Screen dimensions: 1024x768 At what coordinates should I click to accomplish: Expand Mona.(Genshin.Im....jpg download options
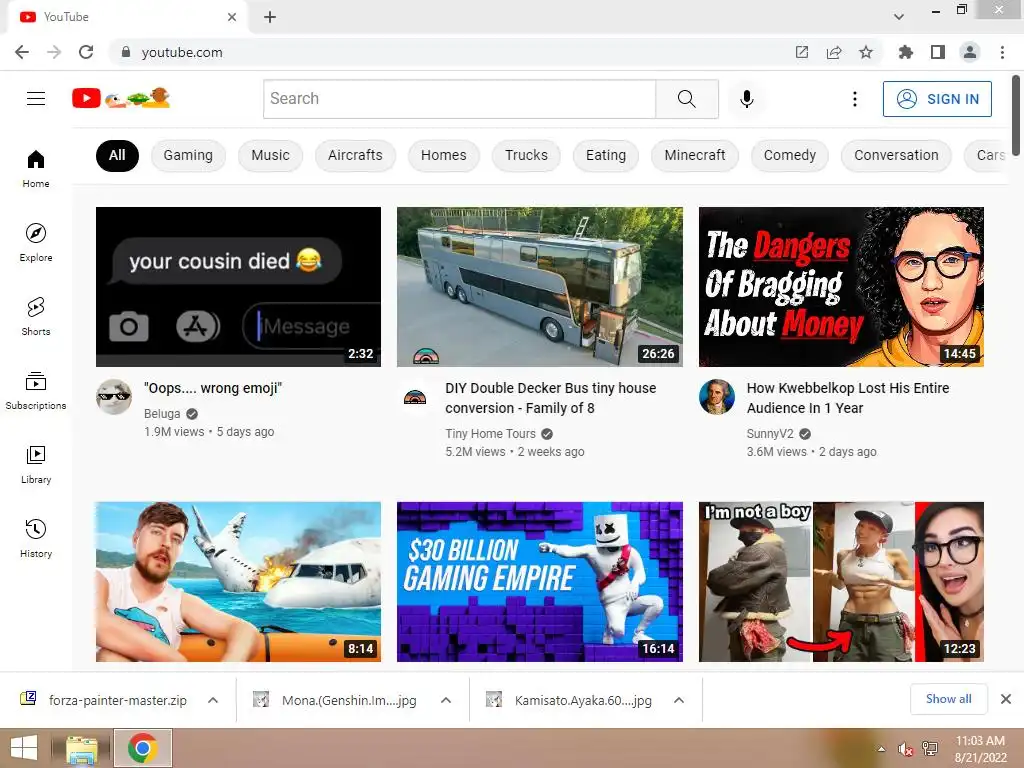click(x=446, y=700)
